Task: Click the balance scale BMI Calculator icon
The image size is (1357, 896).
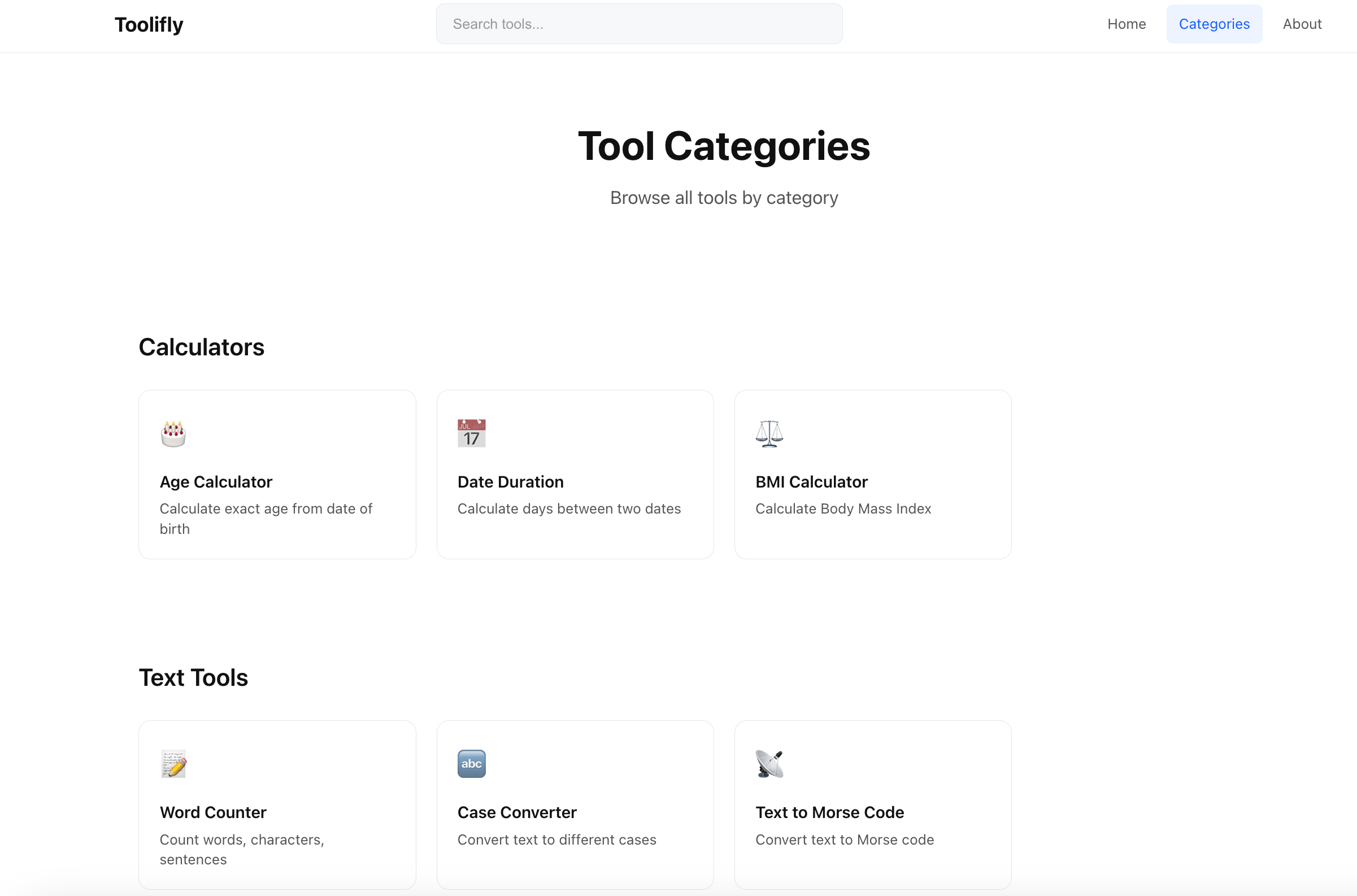Action: (x=769, y=434)
